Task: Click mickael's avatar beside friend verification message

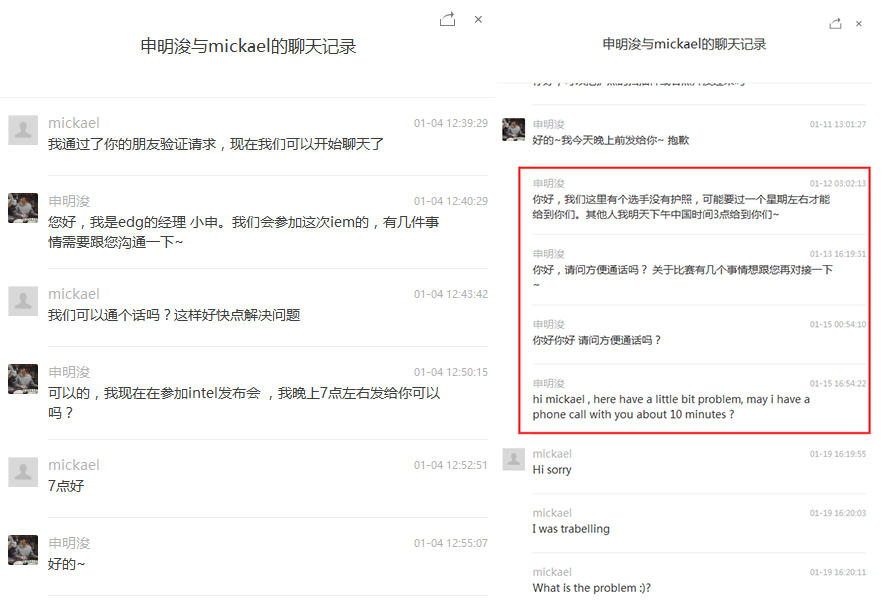Action: (23, 130)
